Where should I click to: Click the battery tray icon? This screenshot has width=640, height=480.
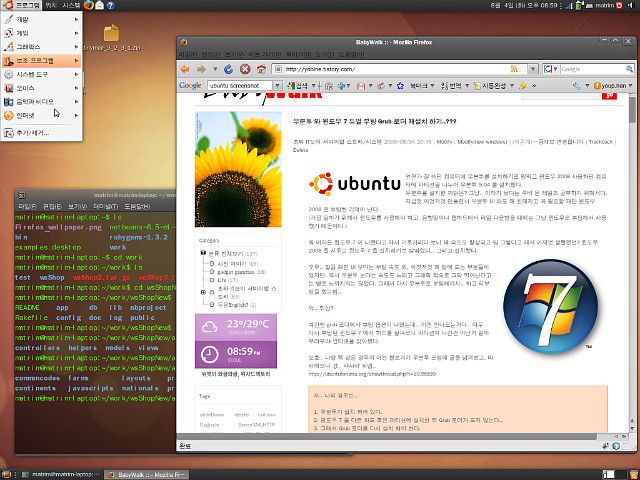click(579, 5)
